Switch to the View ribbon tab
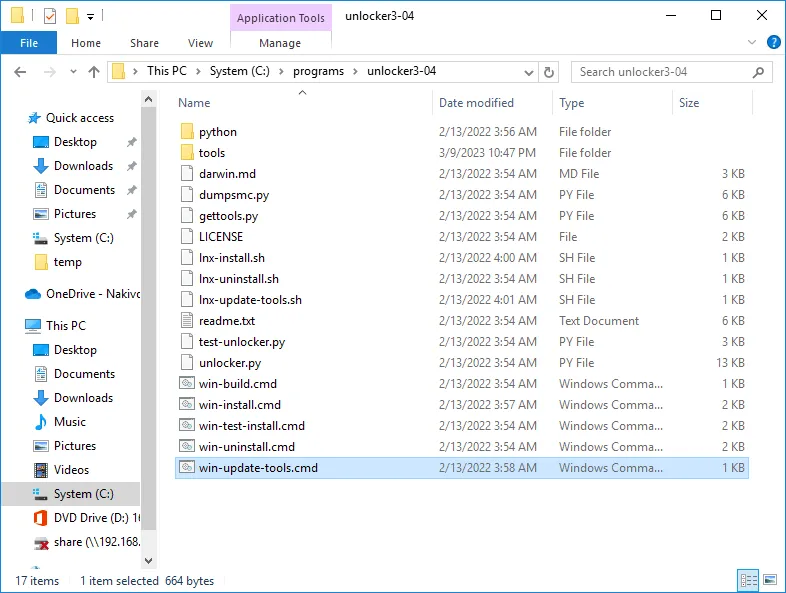786x593 pixels. coord(200,43)
